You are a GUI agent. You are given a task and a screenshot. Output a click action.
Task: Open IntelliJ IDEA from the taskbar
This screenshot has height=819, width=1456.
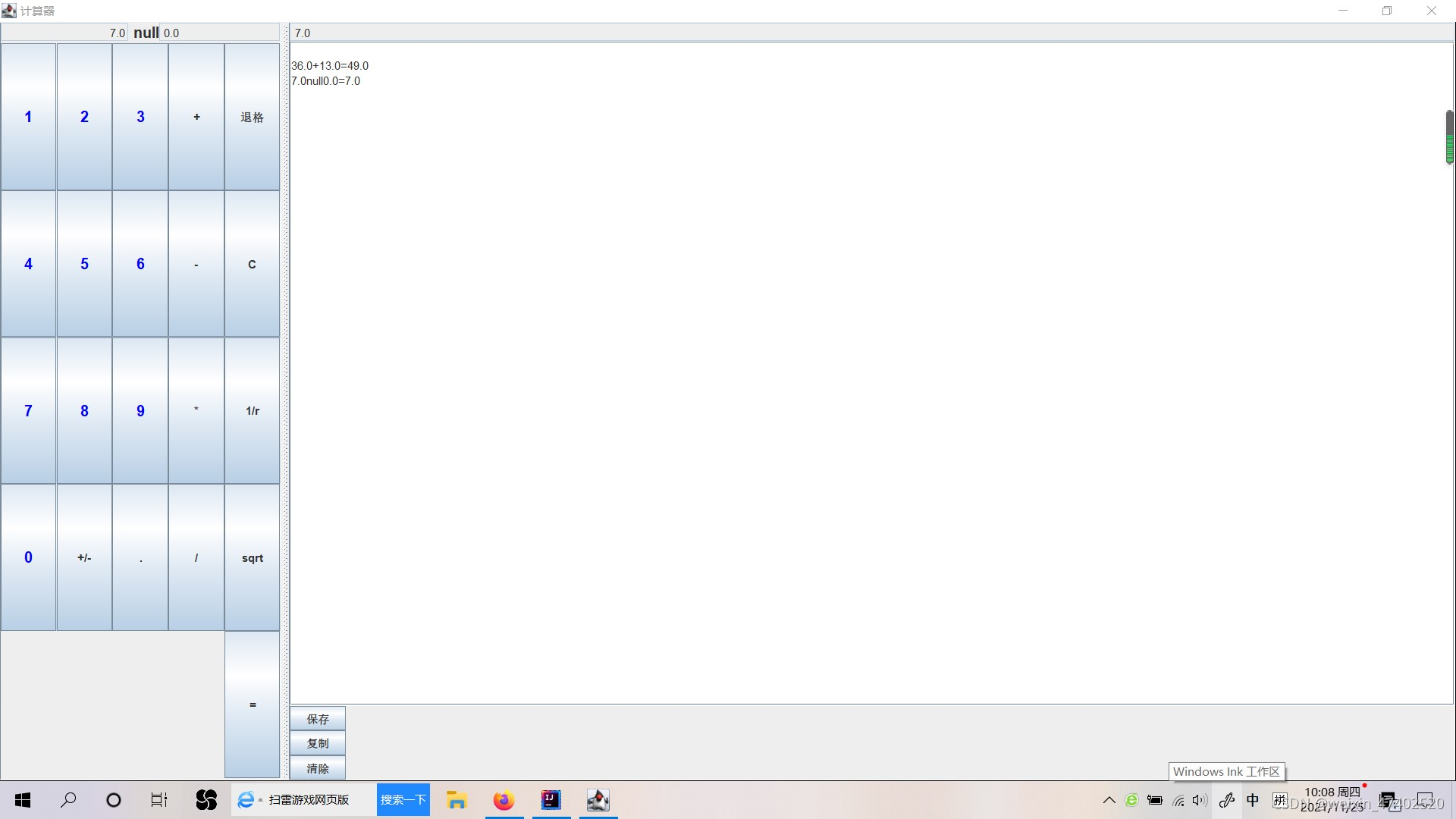551,800
